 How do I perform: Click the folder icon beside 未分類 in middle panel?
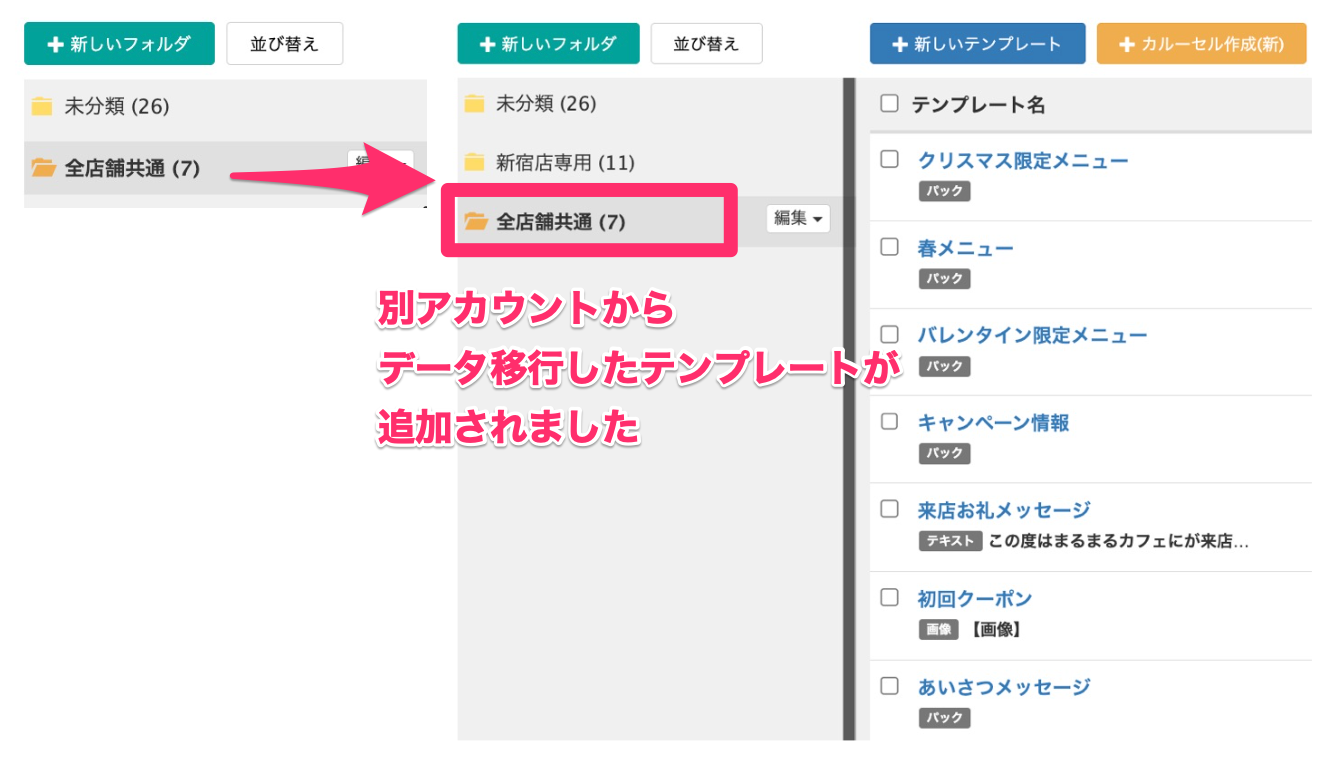point(474,103)
